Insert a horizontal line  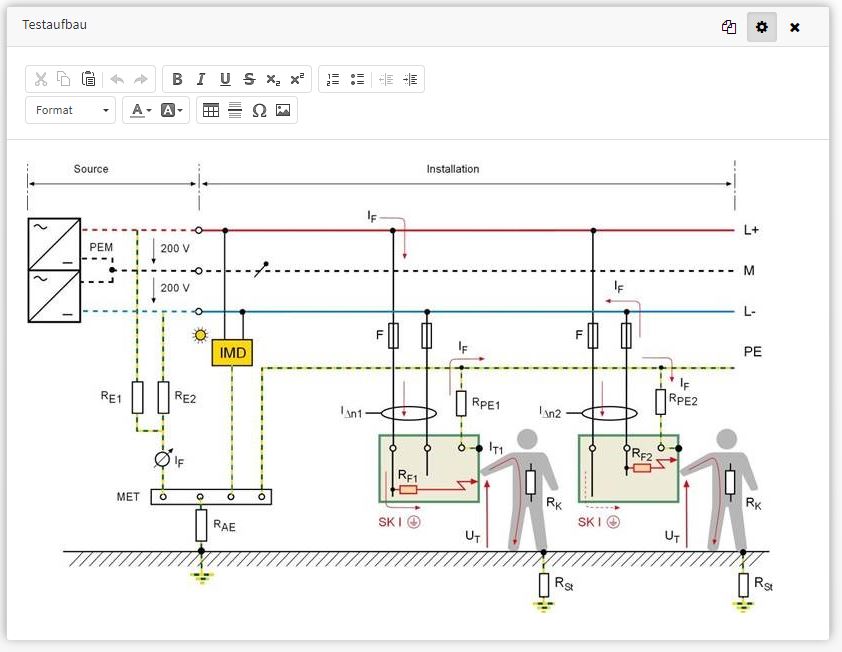[235, 111]
